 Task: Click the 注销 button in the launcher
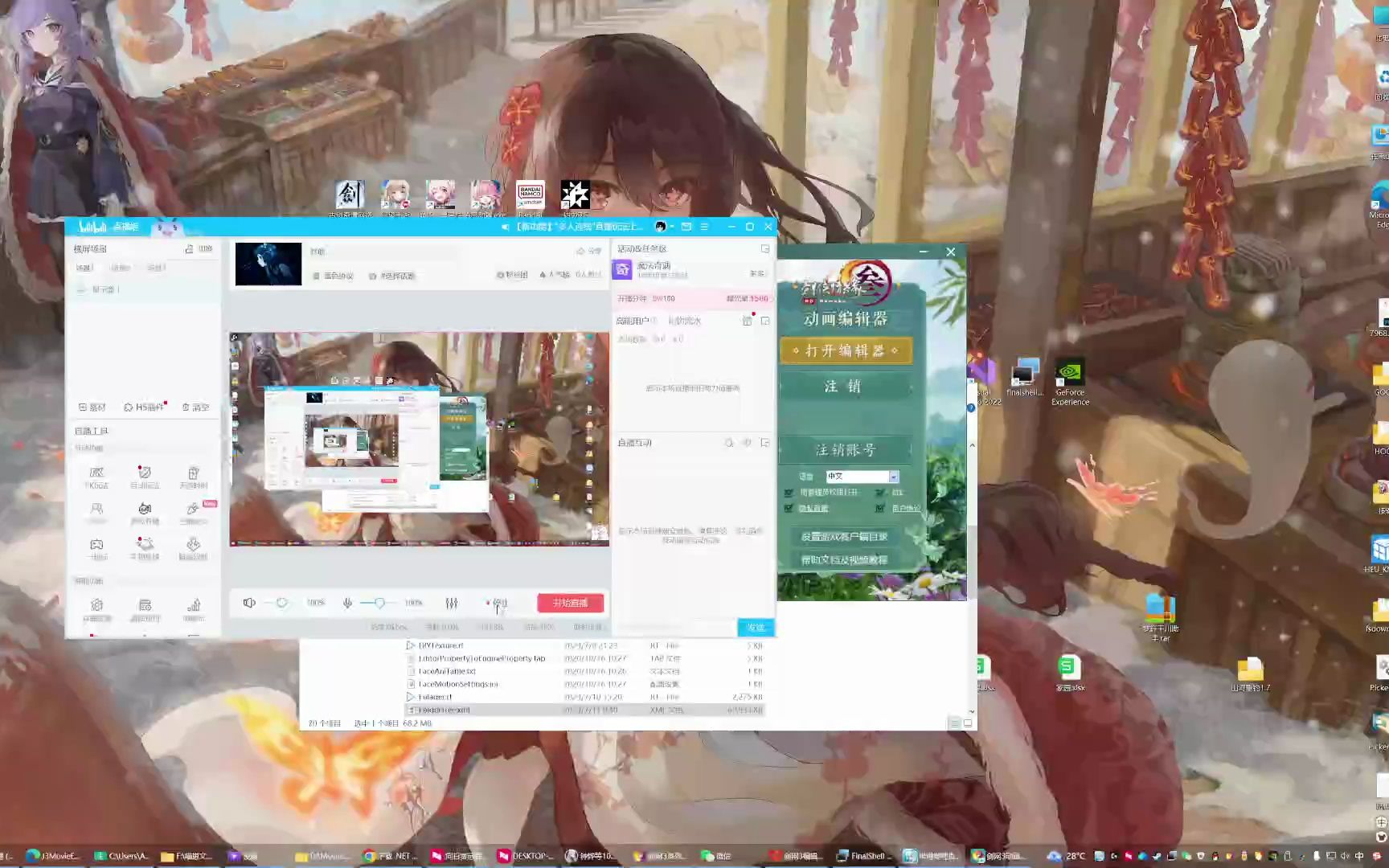846,386
